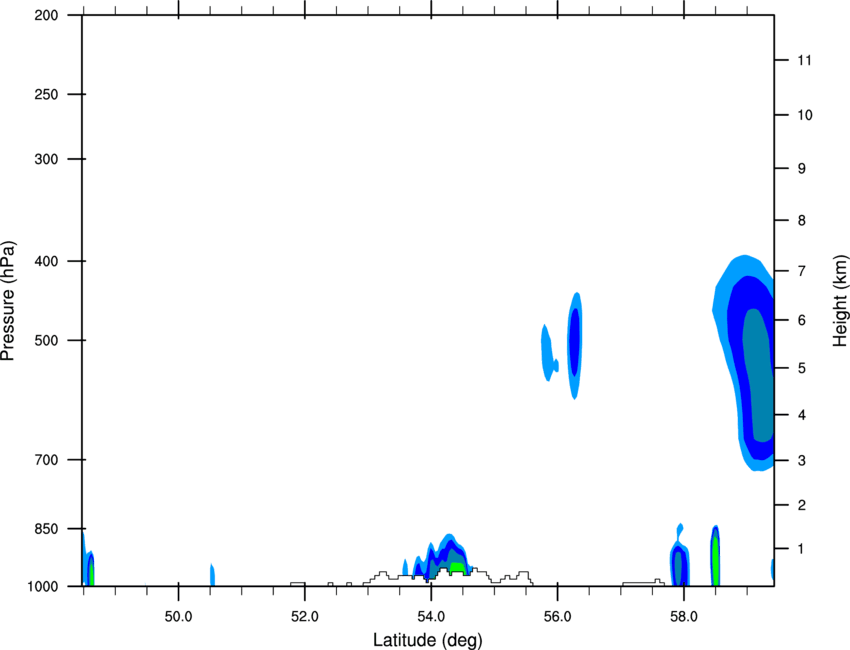The width and height of the screenshot is (850, 650).
Task: Click the small light blue blob near 55.9° latitude
Action: coord(549,353)
